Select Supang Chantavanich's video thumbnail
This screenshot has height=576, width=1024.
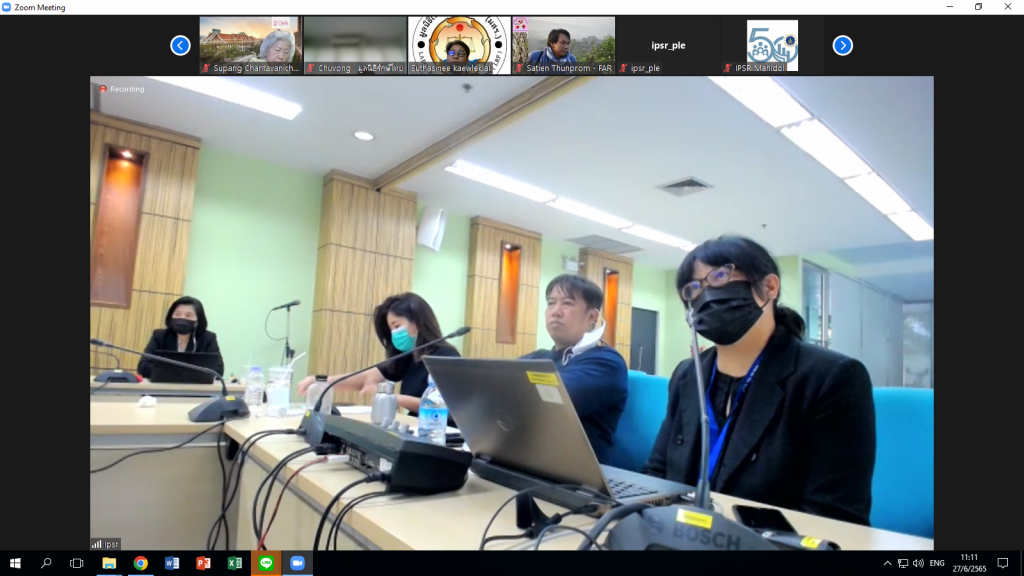[251, 45]
